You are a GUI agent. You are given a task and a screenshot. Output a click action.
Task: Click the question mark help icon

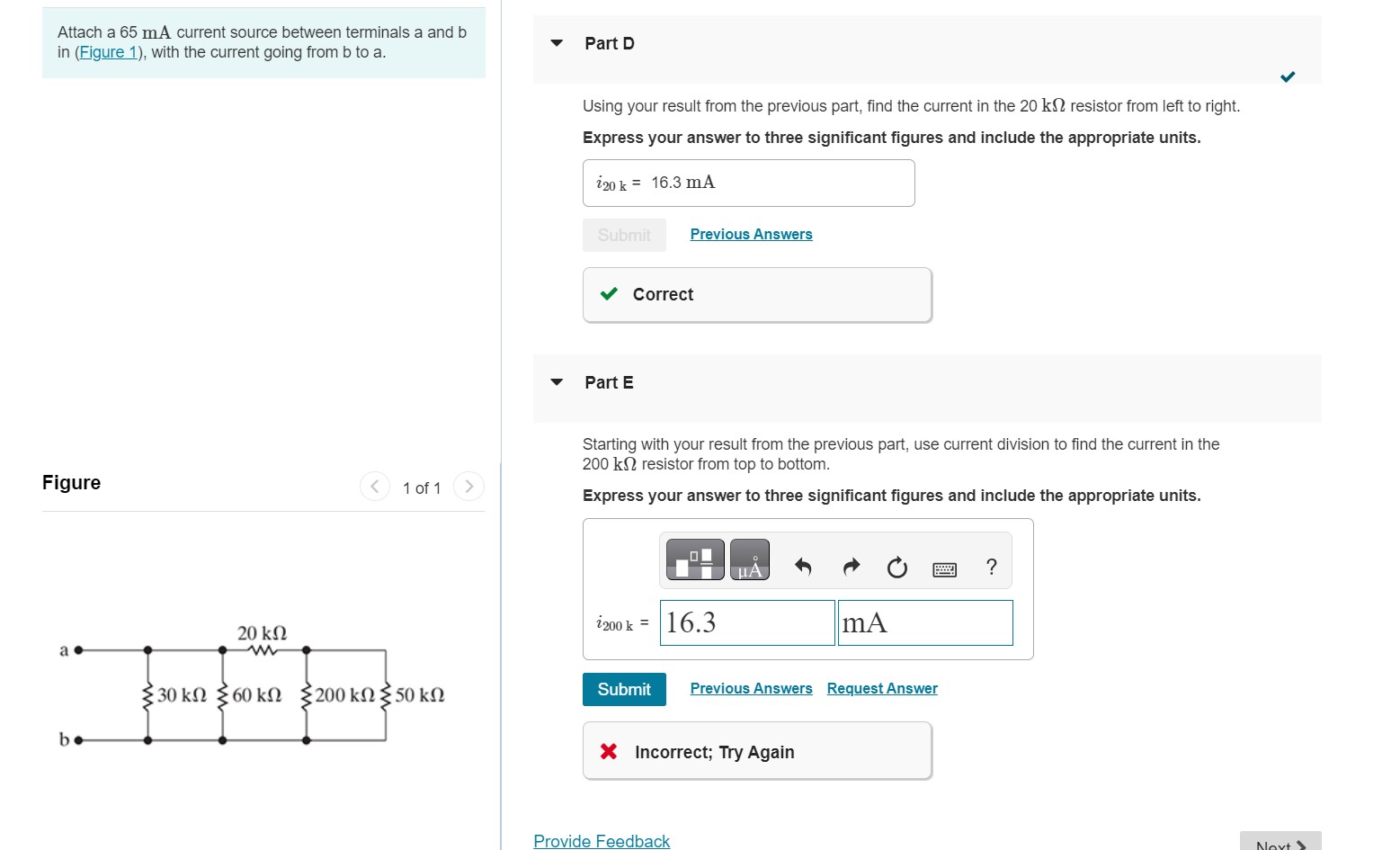point(990,567)
